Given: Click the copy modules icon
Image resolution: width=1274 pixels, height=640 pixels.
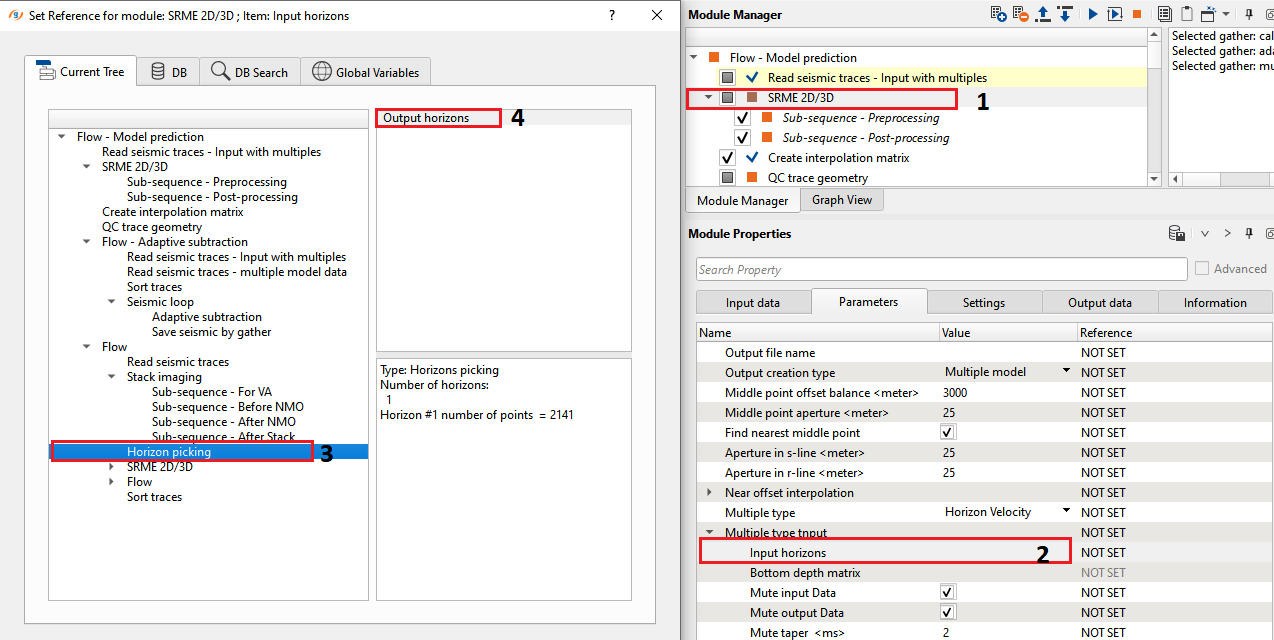Looking at the screenshot, I should pyautogui.click(x=1164, y=14).
